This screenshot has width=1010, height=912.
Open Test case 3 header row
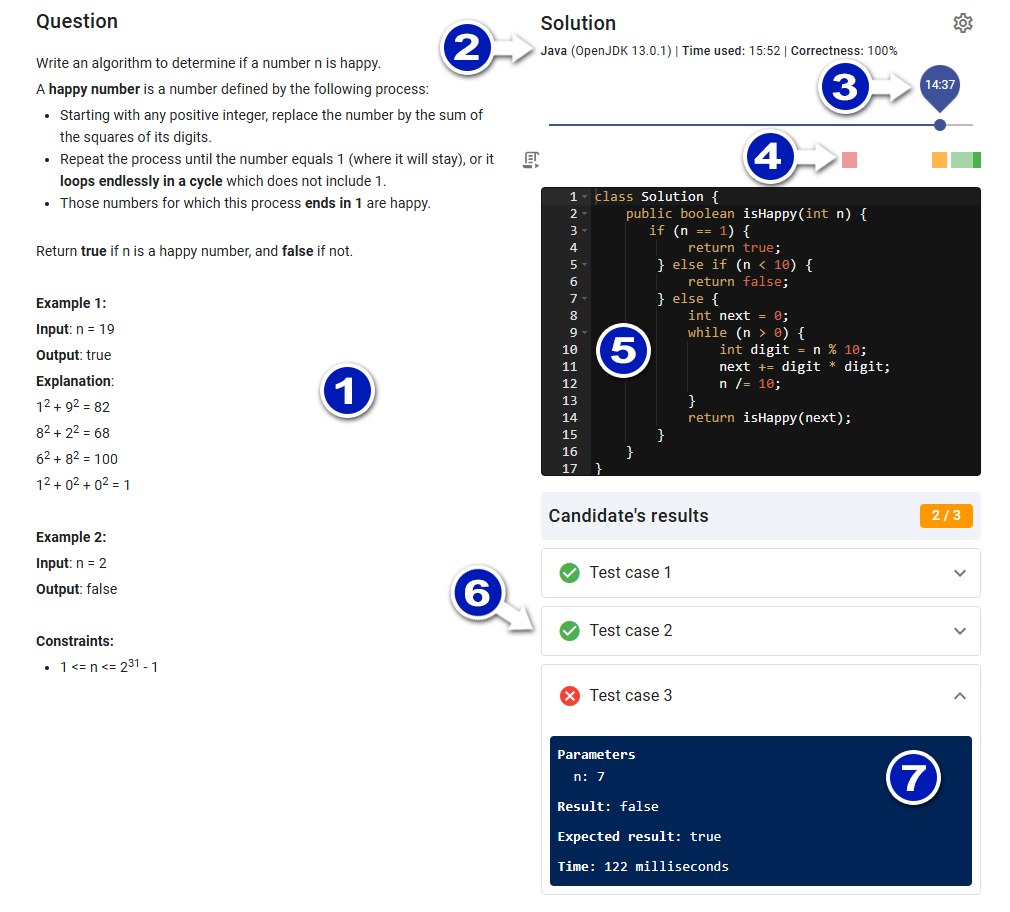click(760, 695)
